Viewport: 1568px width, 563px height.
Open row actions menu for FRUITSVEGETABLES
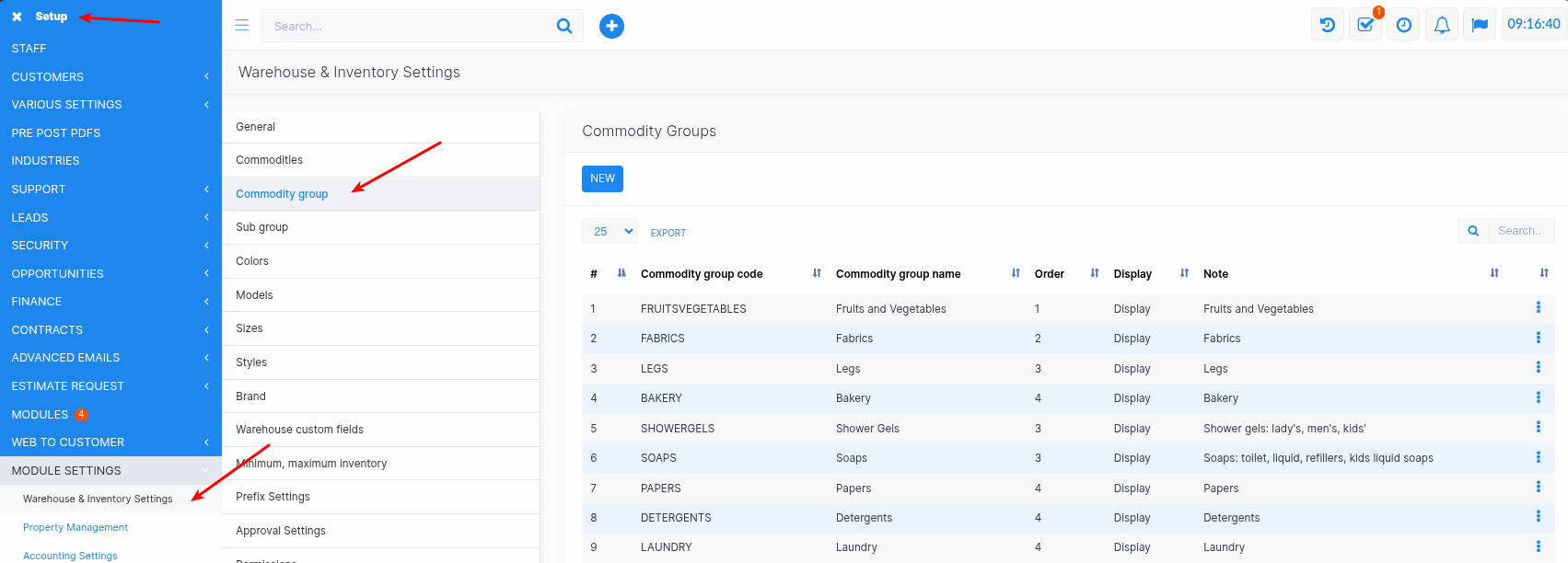coord(1538,308)
